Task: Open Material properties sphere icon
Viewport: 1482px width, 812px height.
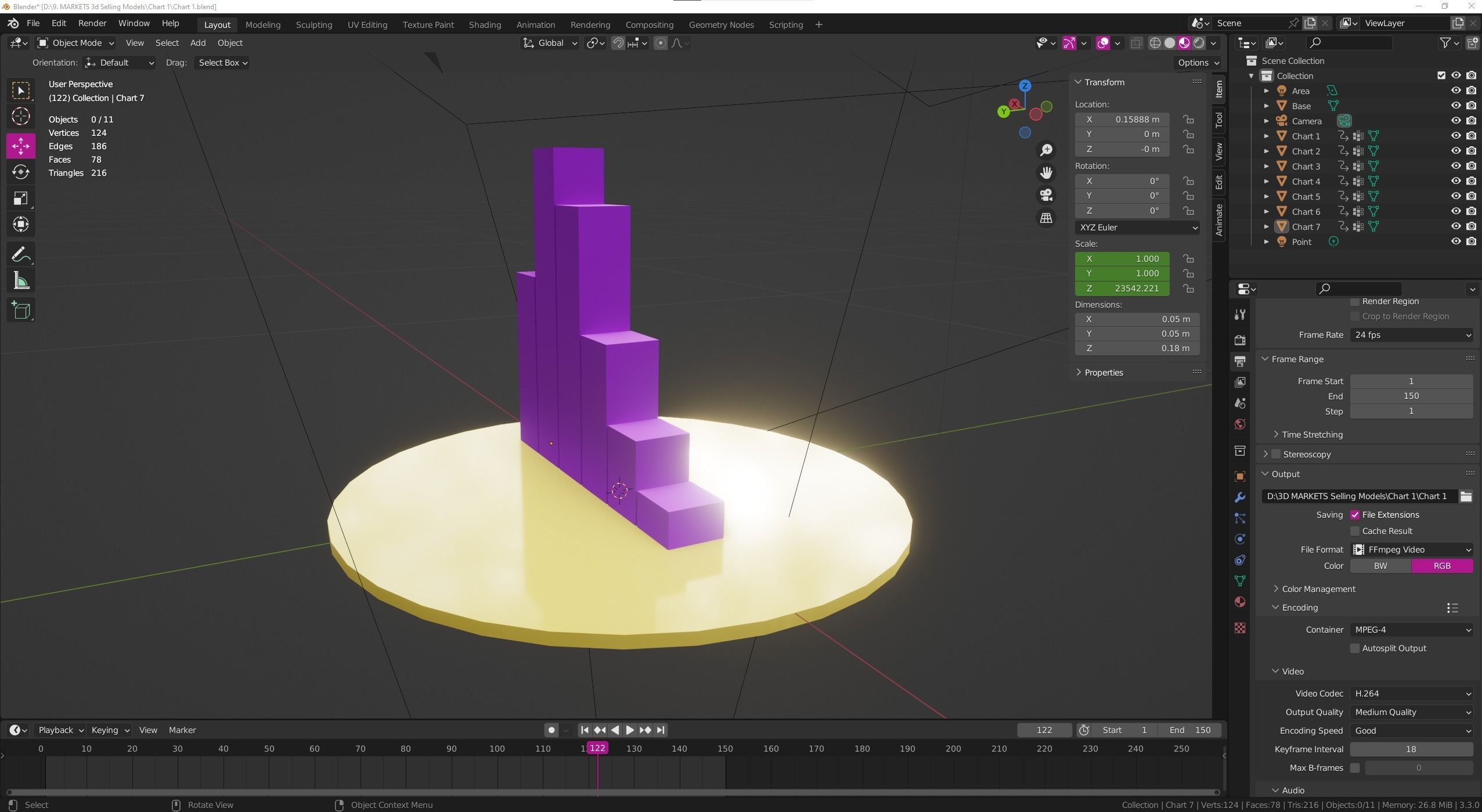Action: [x=1240, y=602]
